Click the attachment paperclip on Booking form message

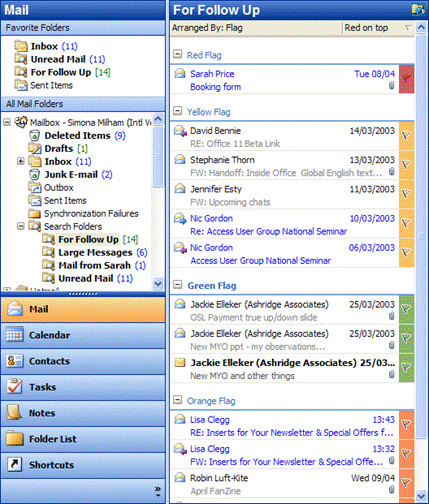tap(392, 86)
